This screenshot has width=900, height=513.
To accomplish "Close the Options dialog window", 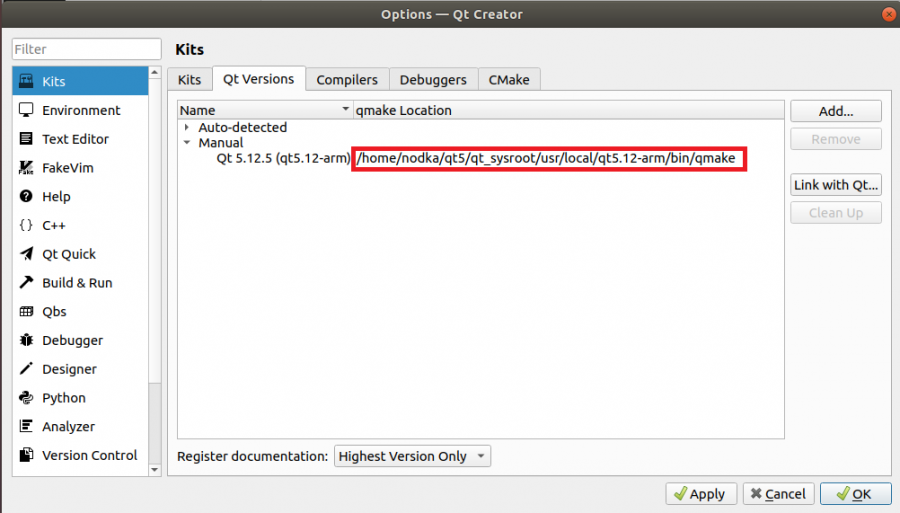I will pos(889,14).
